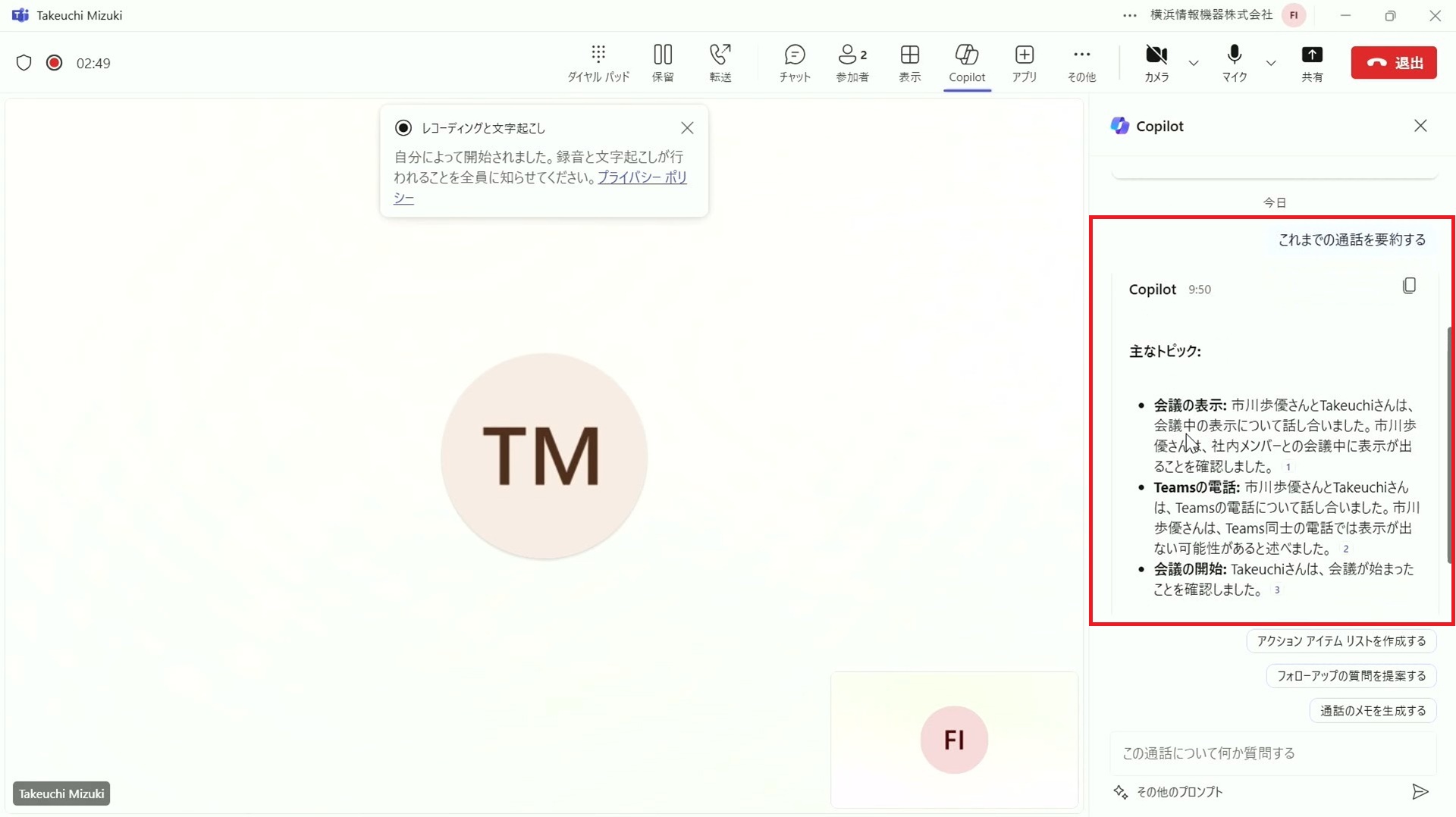This screenshot has width=1456, height=817.
Task: Open citation 1 in Copilot summary
Action: pos(1288,467)
